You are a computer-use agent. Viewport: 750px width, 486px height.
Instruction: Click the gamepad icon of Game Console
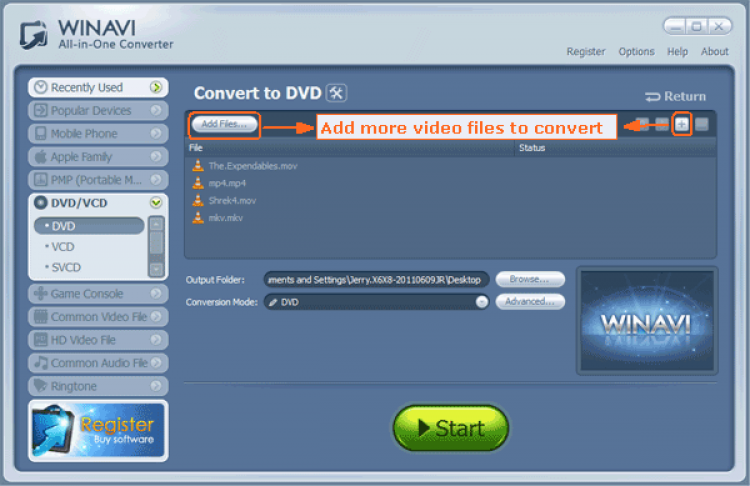pos(41,293)
